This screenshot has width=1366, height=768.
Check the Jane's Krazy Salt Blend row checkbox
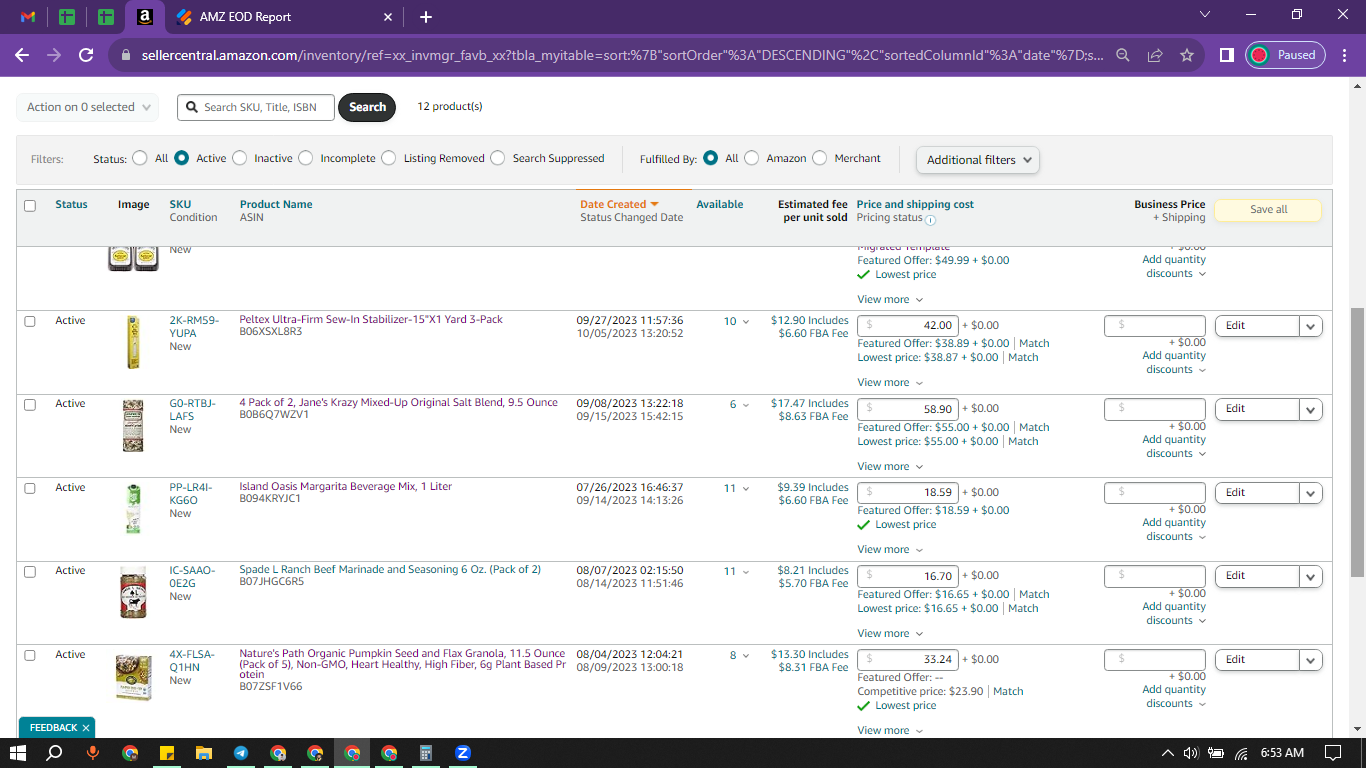tap(30, 405)
